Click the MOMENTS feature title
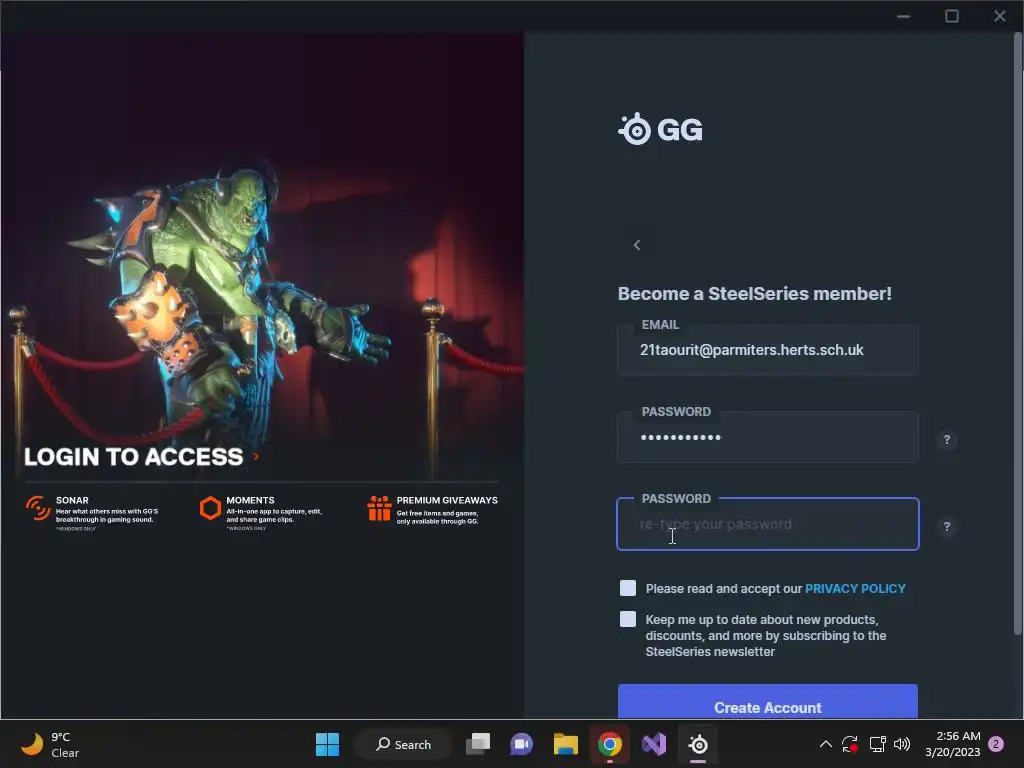Image resolution: width=1024 pixels, height=768 pixels. point(250,500)
